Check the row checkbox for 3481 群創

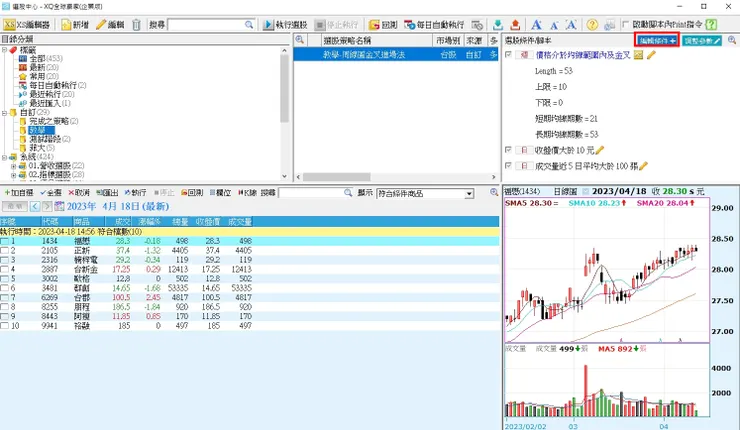point(4,288)
